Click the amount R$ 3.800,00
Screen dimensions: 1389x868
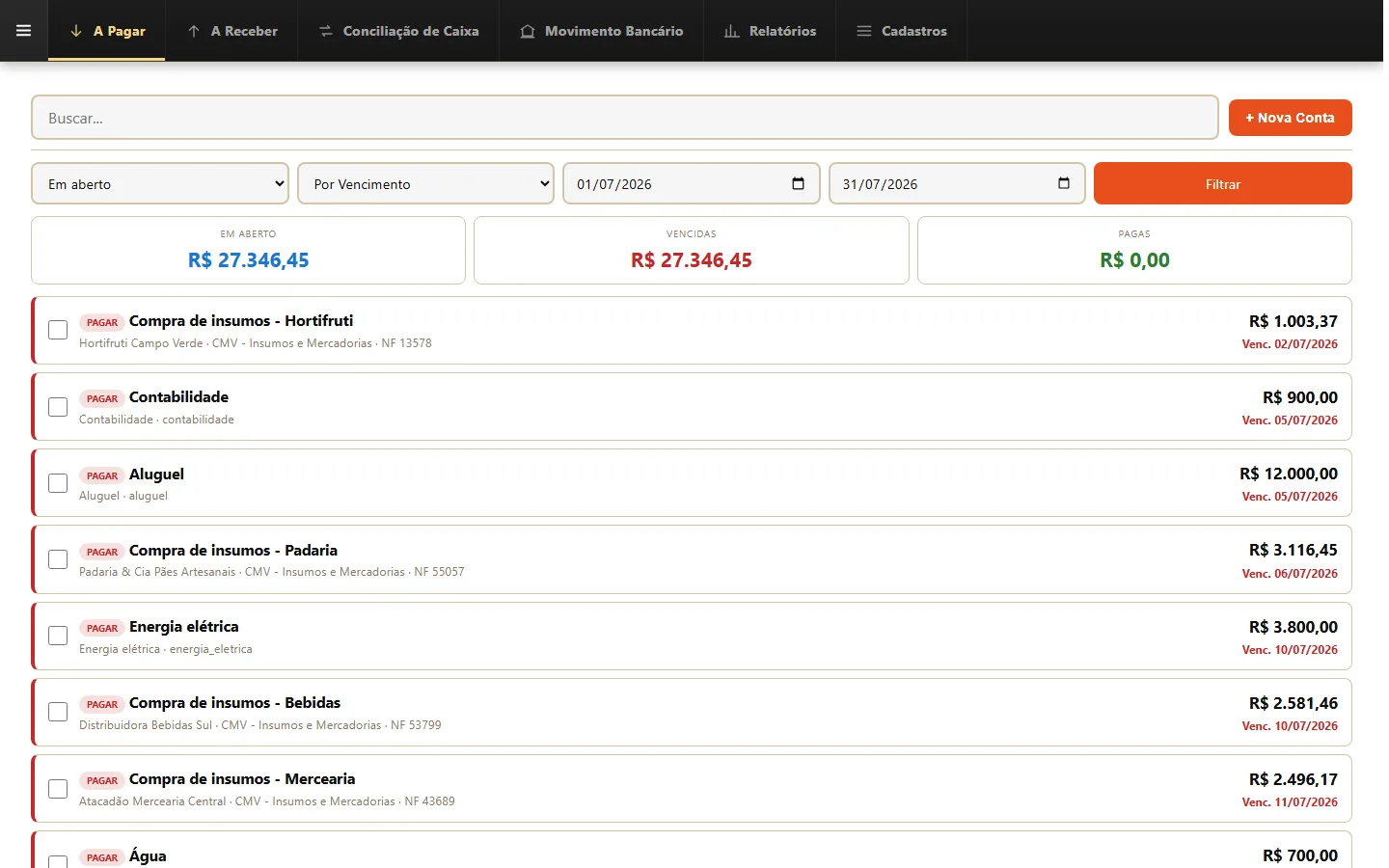click(1293, 627)
